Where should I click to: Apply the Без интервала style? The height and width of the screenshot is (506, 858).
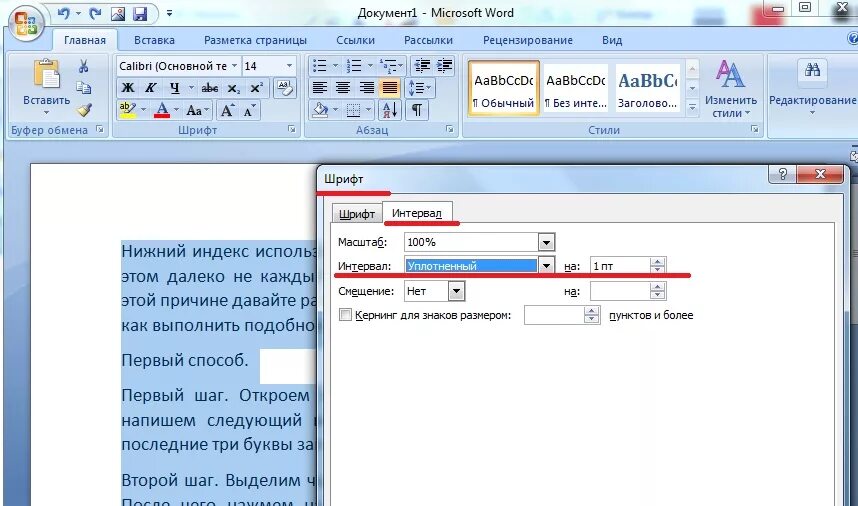click(x=576, y=88)
